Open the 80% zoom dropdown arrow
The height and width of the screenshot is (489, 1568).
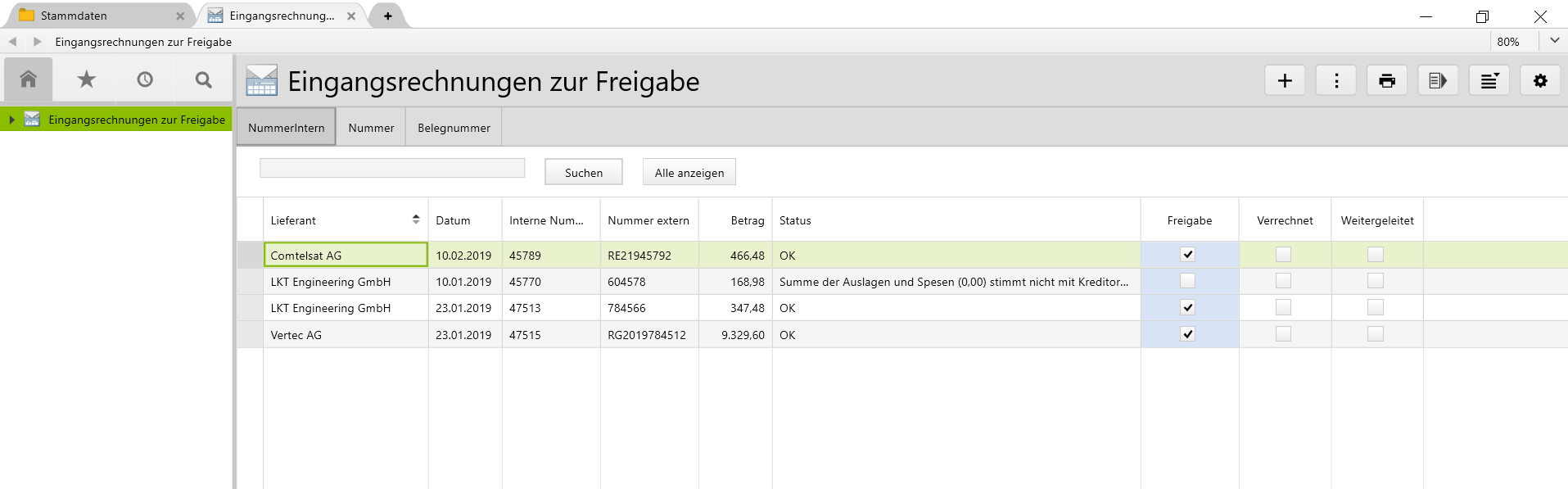(x=1554, y=40)
